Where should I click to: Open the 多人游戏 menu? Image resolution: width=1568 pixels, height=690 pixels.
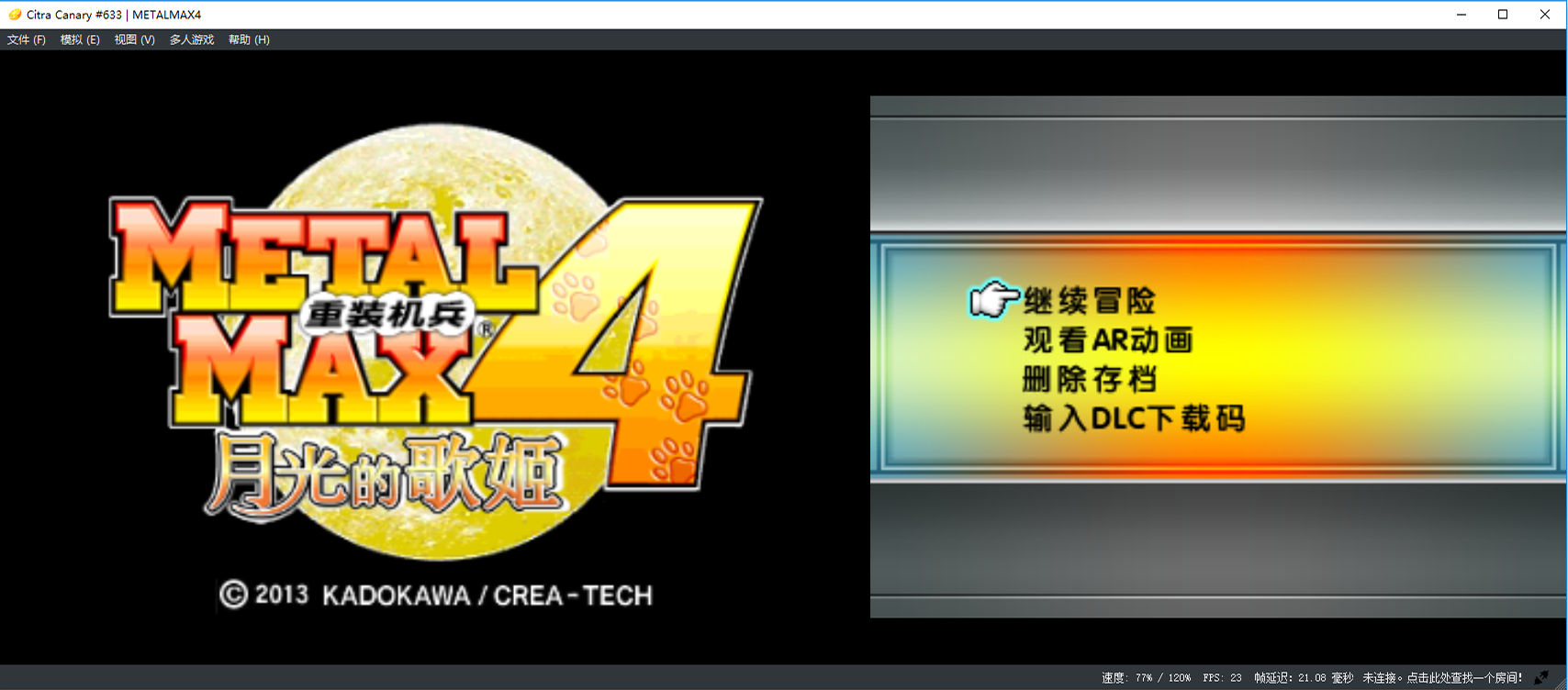click(191, 39)
